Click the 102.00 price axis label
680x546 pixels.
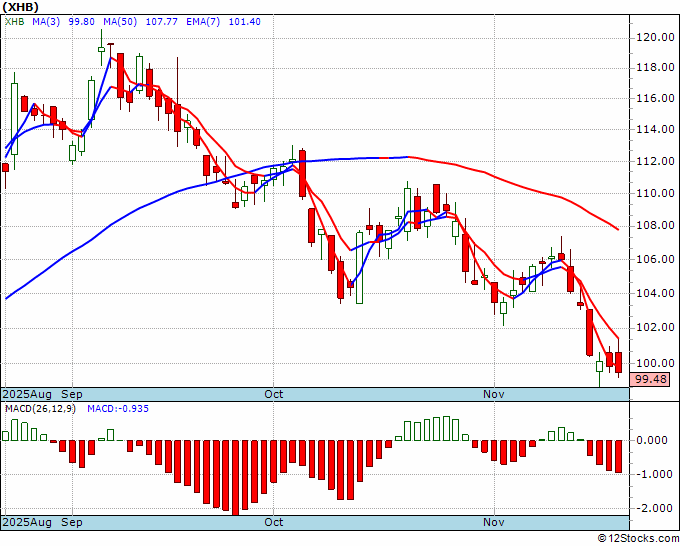(x=655, y=327)
